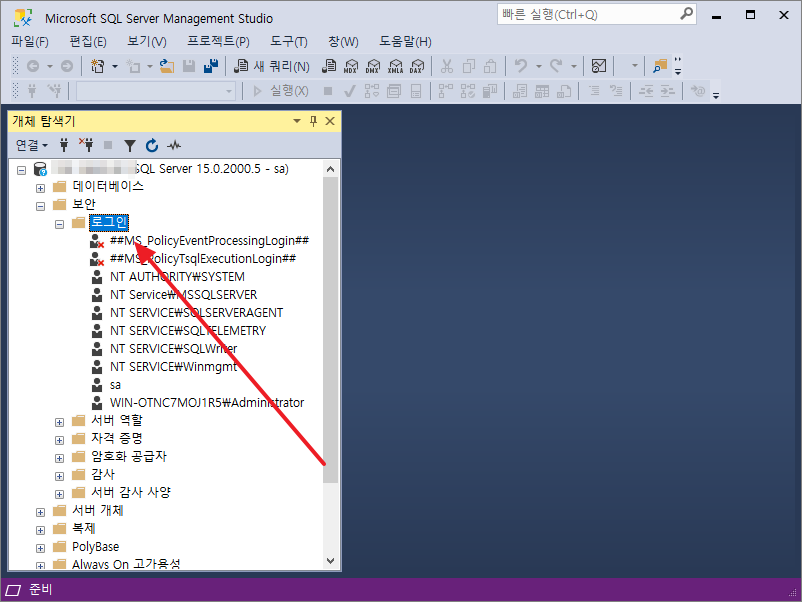Collapse the 로그인 folder
Viewport: 802px width, 602px height.
coord(59,224)
